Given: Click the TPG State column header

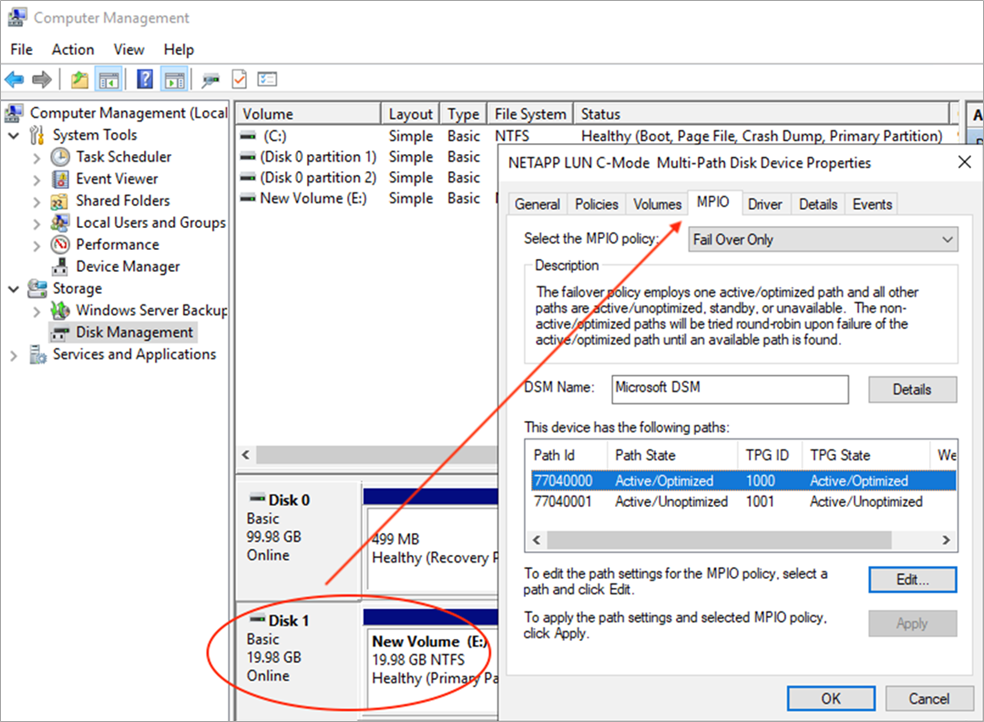Looking at the screenshot, I should (x=865, y=455).
